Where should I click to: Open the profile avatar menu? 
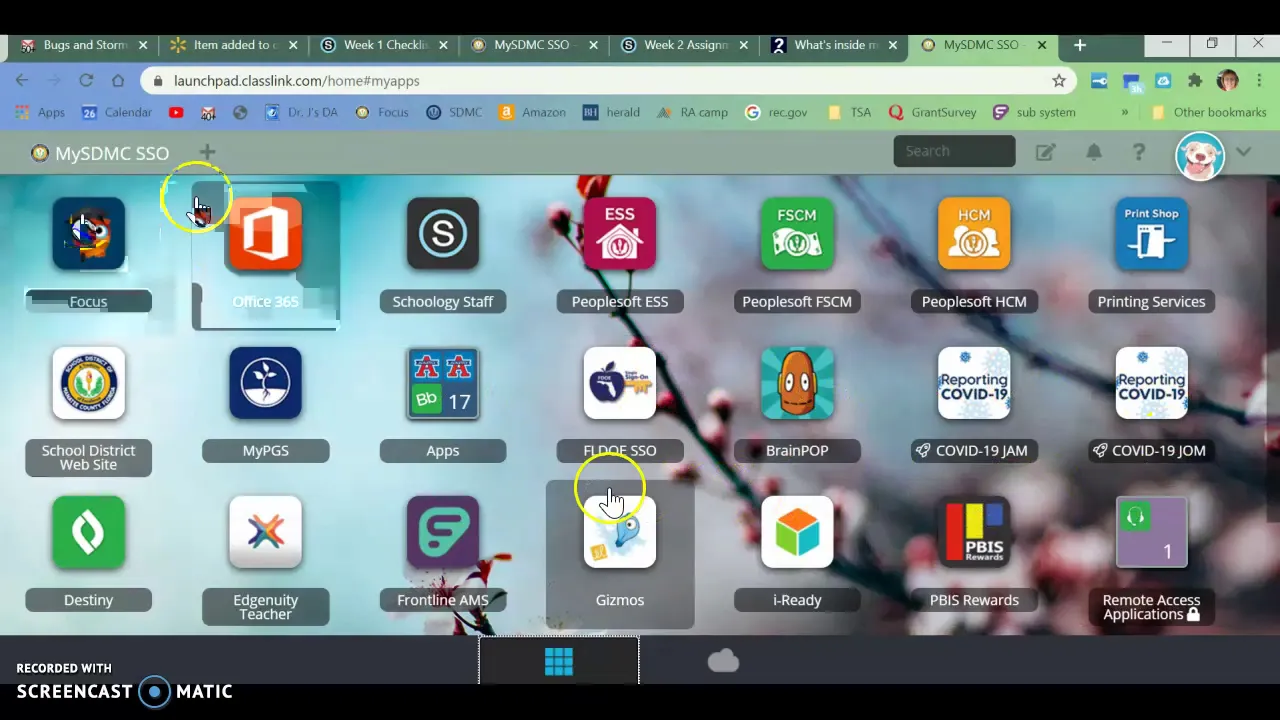pyautogui.click(x=1200, y=156)
